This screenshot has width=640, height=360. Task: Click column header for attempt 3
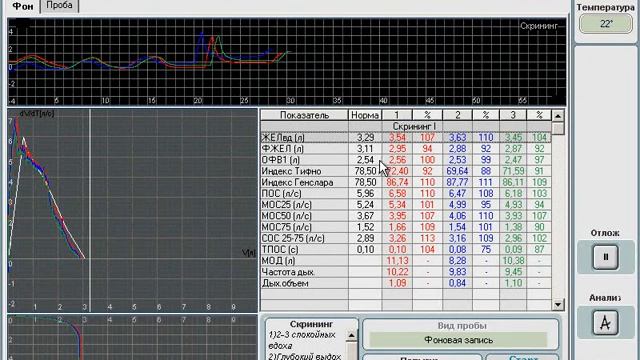tap(513, 115)
